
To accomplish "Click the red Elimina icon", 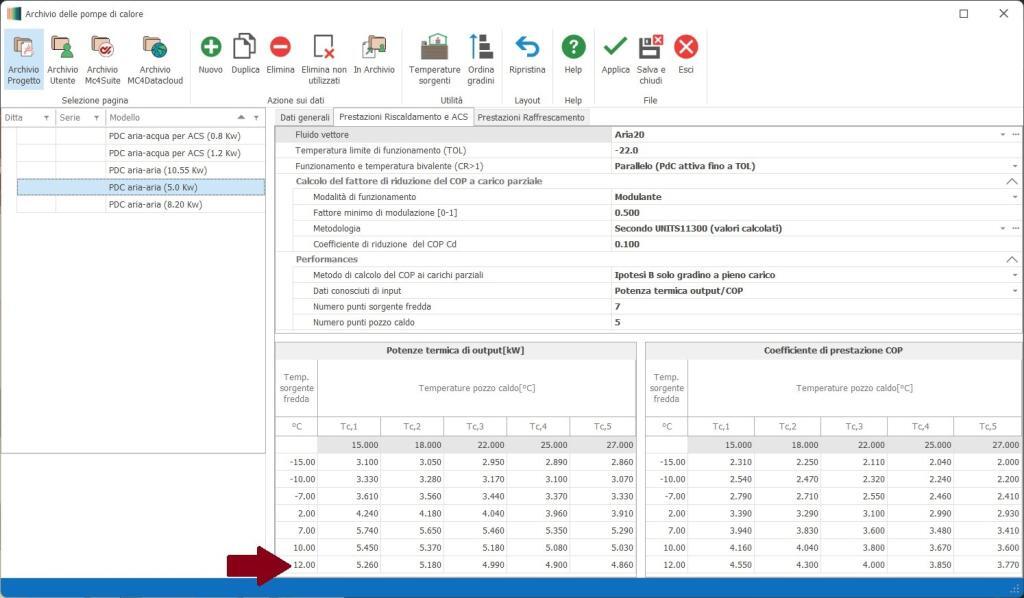I will pos(280,47).
